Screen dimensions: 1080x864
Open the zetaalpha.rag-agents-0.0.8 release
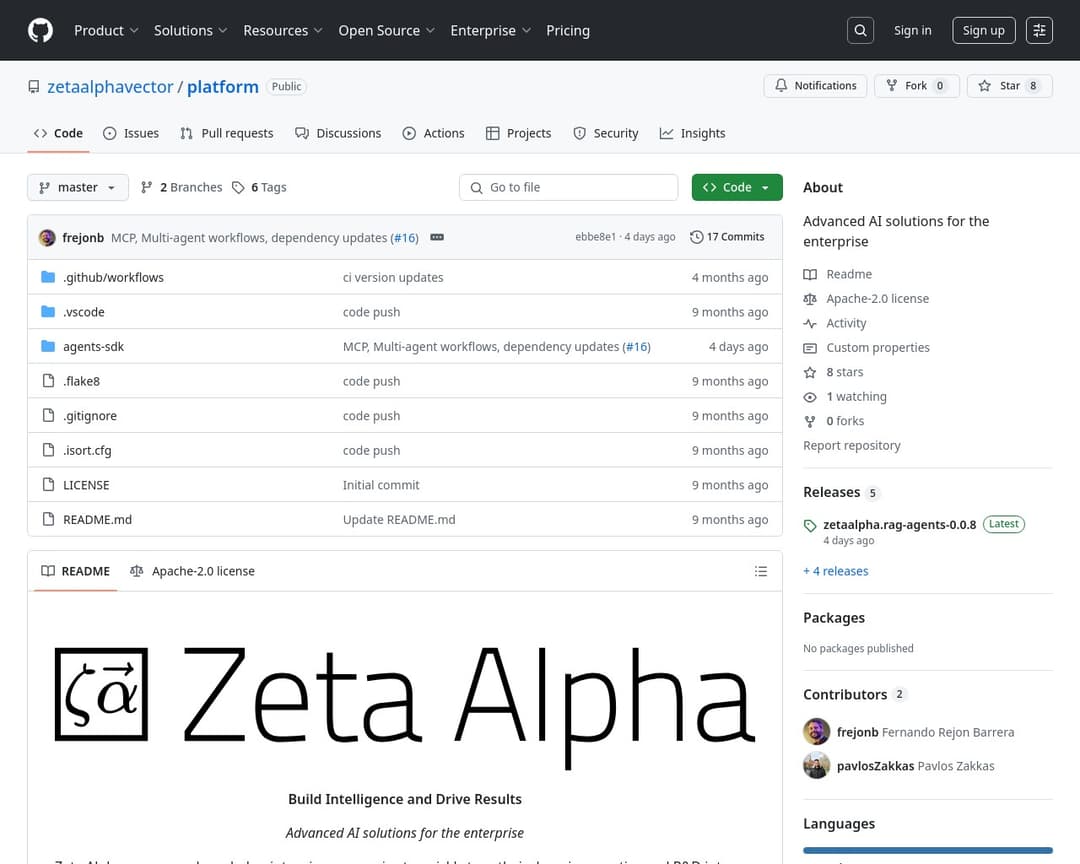[900, 524]
